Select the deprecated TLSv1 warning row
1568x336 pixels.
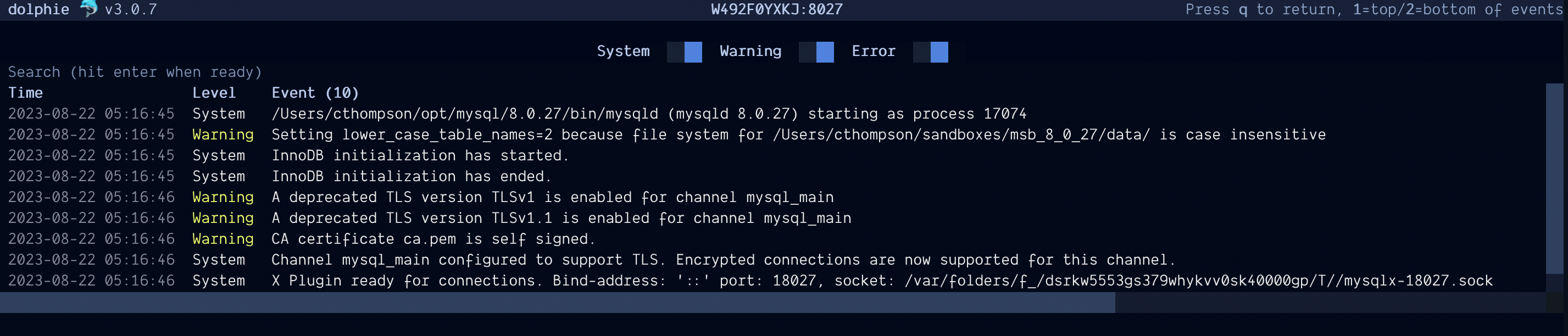click(773, 197)
